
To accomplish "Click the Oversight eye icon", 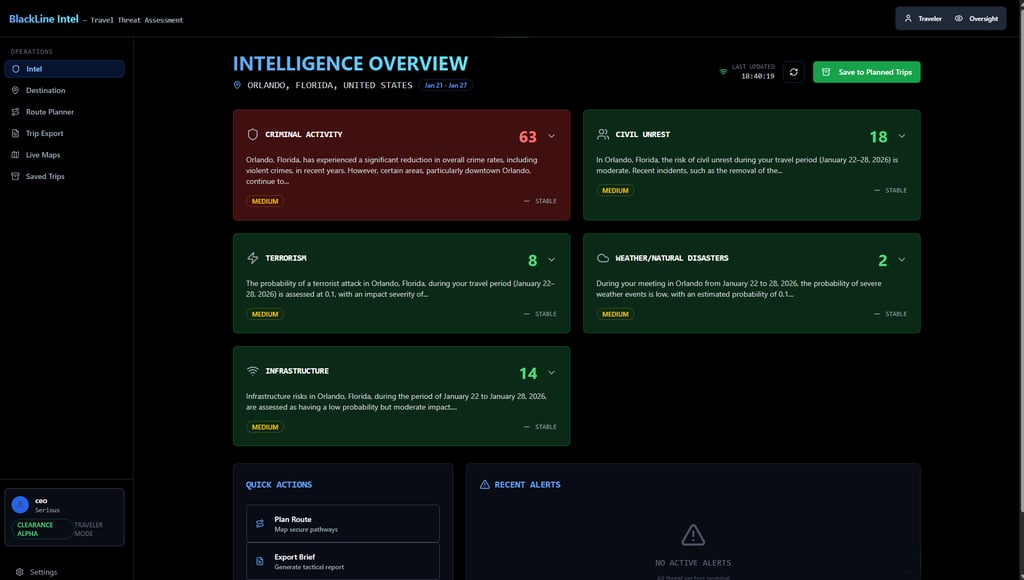I will (x=959, y=18).
